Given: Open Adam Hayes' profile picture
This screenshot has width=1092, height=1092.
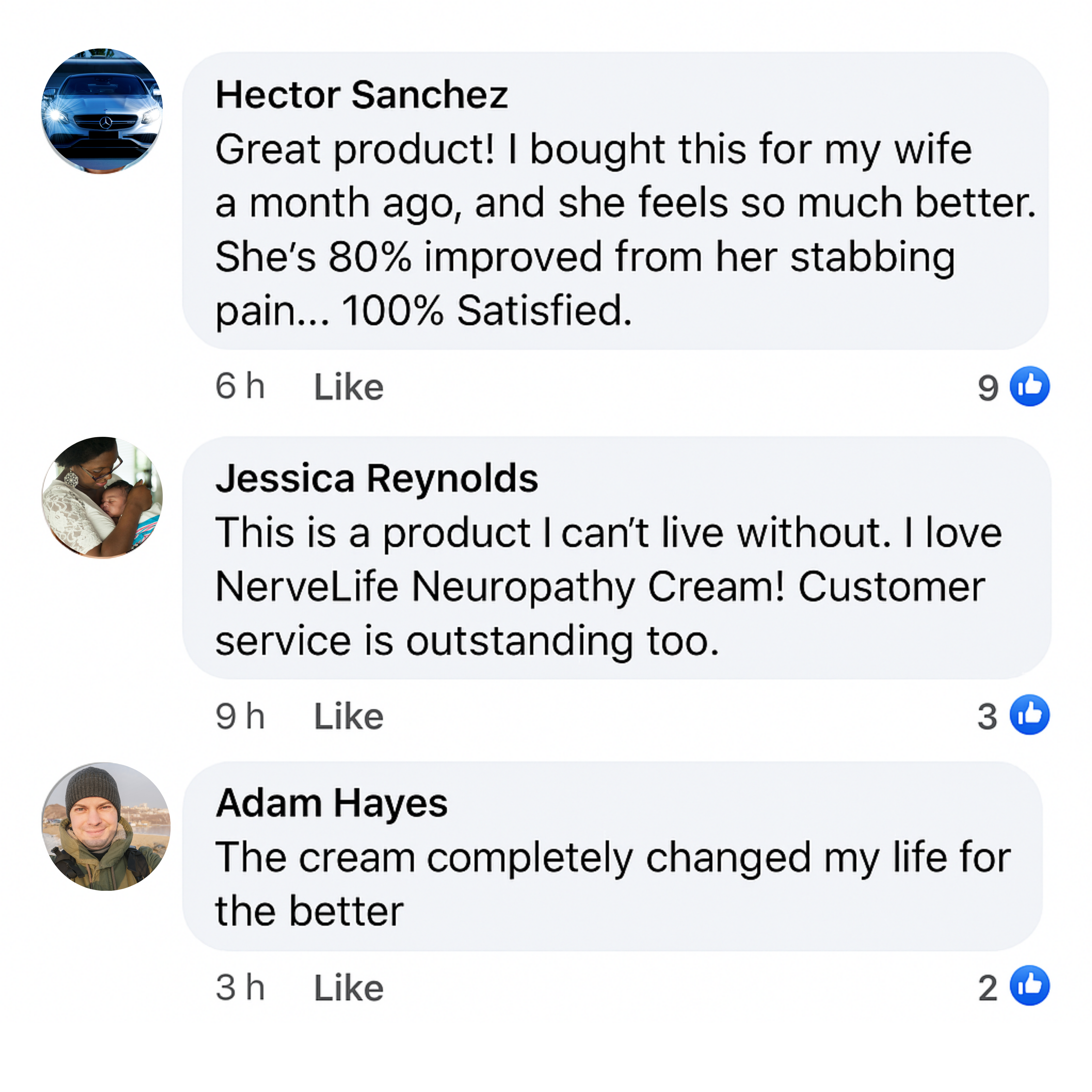Looking at the screenshot, I should tap(106, 827).
